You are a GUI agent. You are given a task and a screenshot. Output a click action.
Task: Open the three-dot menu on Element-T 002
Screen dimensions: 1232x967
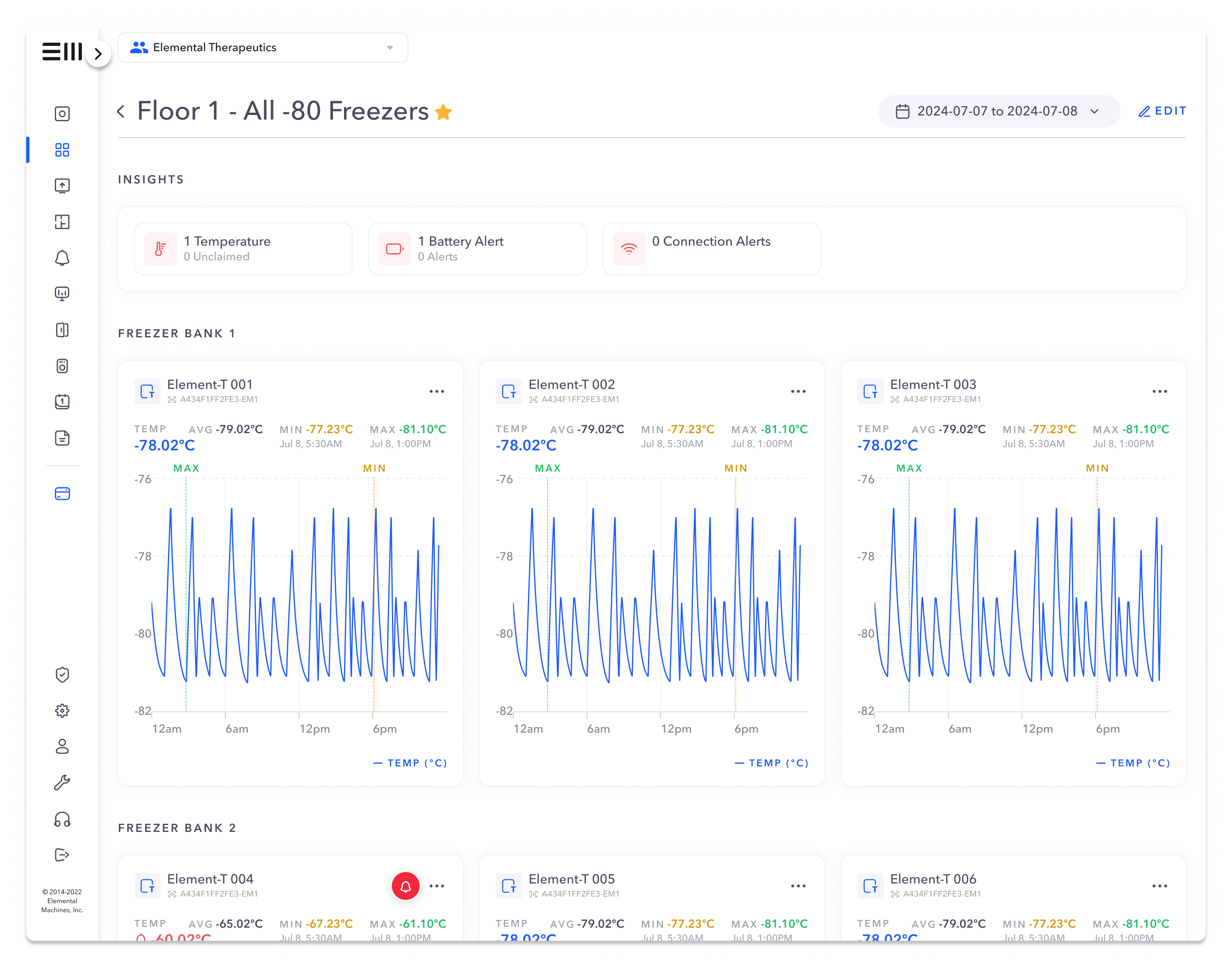(798, 391)
